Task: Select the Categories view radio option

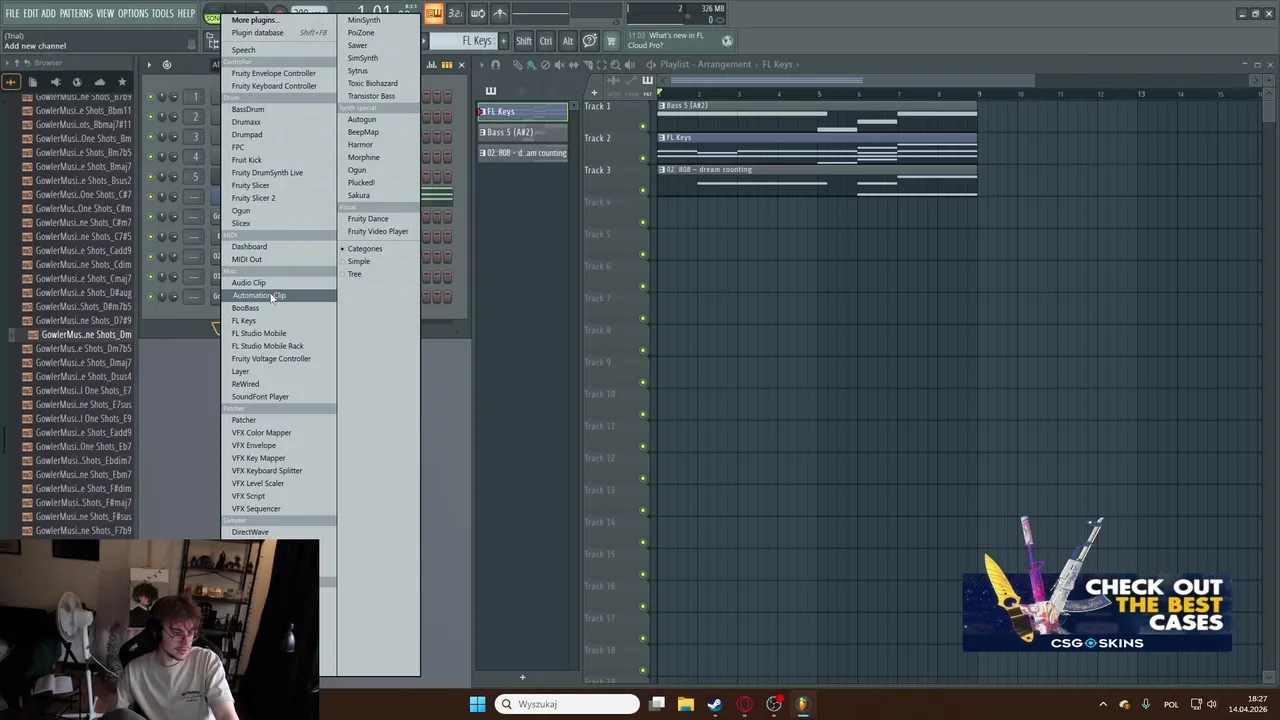Action: (x=364, y=249)
